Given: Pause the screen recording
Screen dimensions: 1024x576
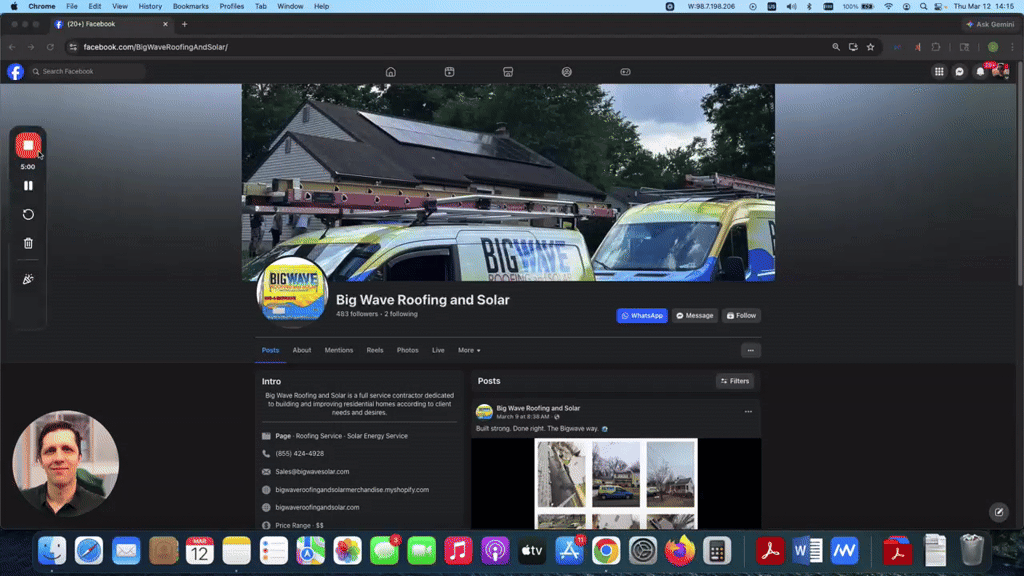Looking at the screenshot, I should 28,185.
